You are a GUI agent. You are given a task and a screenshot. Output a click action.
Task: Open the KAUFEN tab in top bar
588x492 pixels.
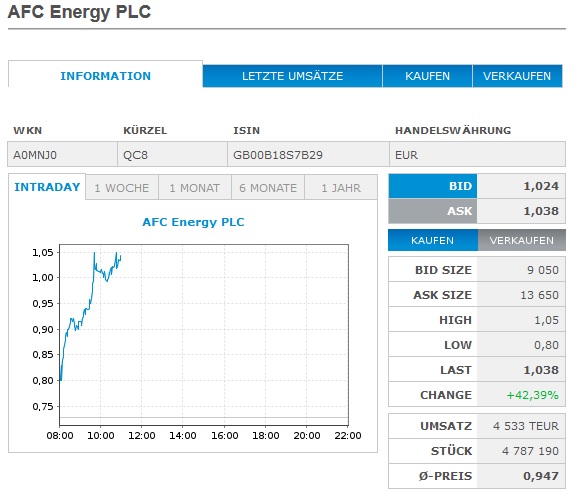coord(428,76)
